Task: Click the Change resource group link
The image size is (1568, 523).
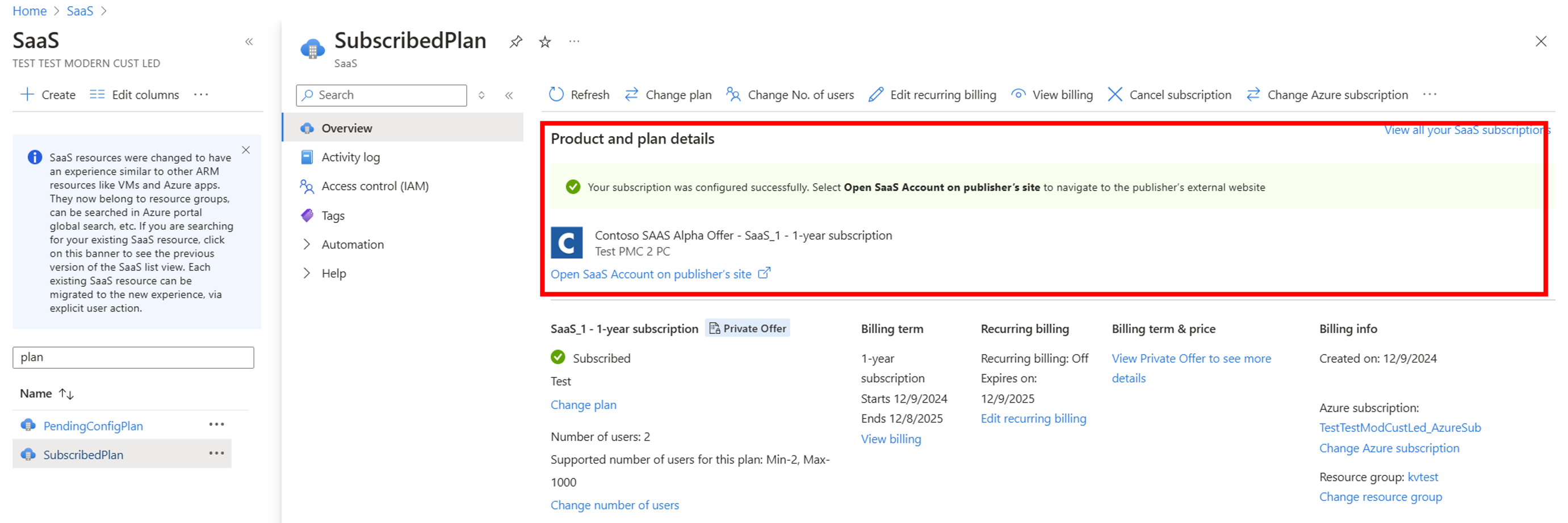Action: click(x=1380, y=497)
